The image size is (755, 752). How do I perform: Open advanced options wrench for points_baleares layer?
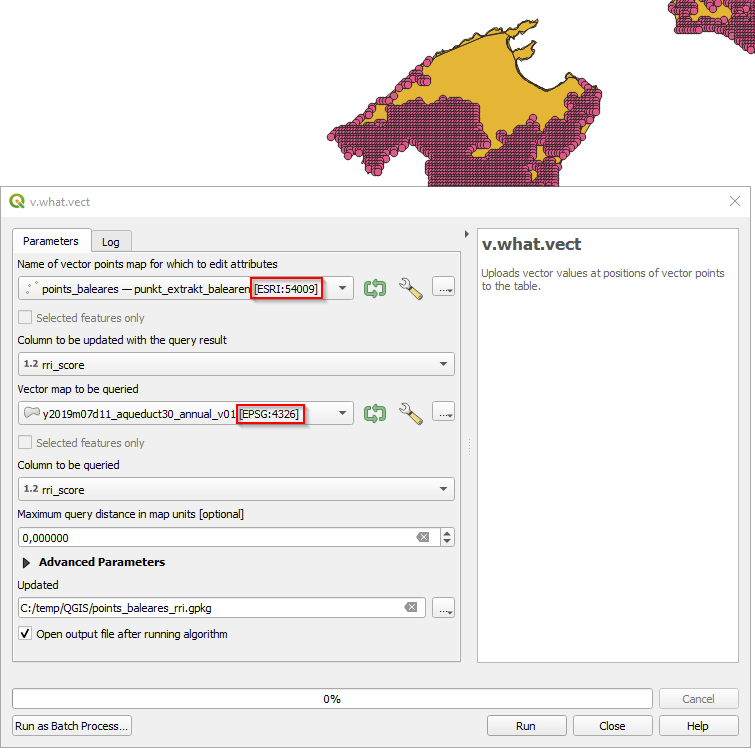(411, 289)
